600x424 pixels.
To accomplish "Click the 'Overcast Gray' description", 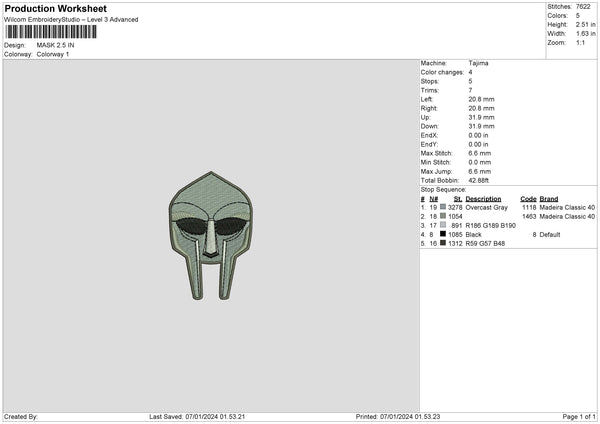I will pos(486,207).
